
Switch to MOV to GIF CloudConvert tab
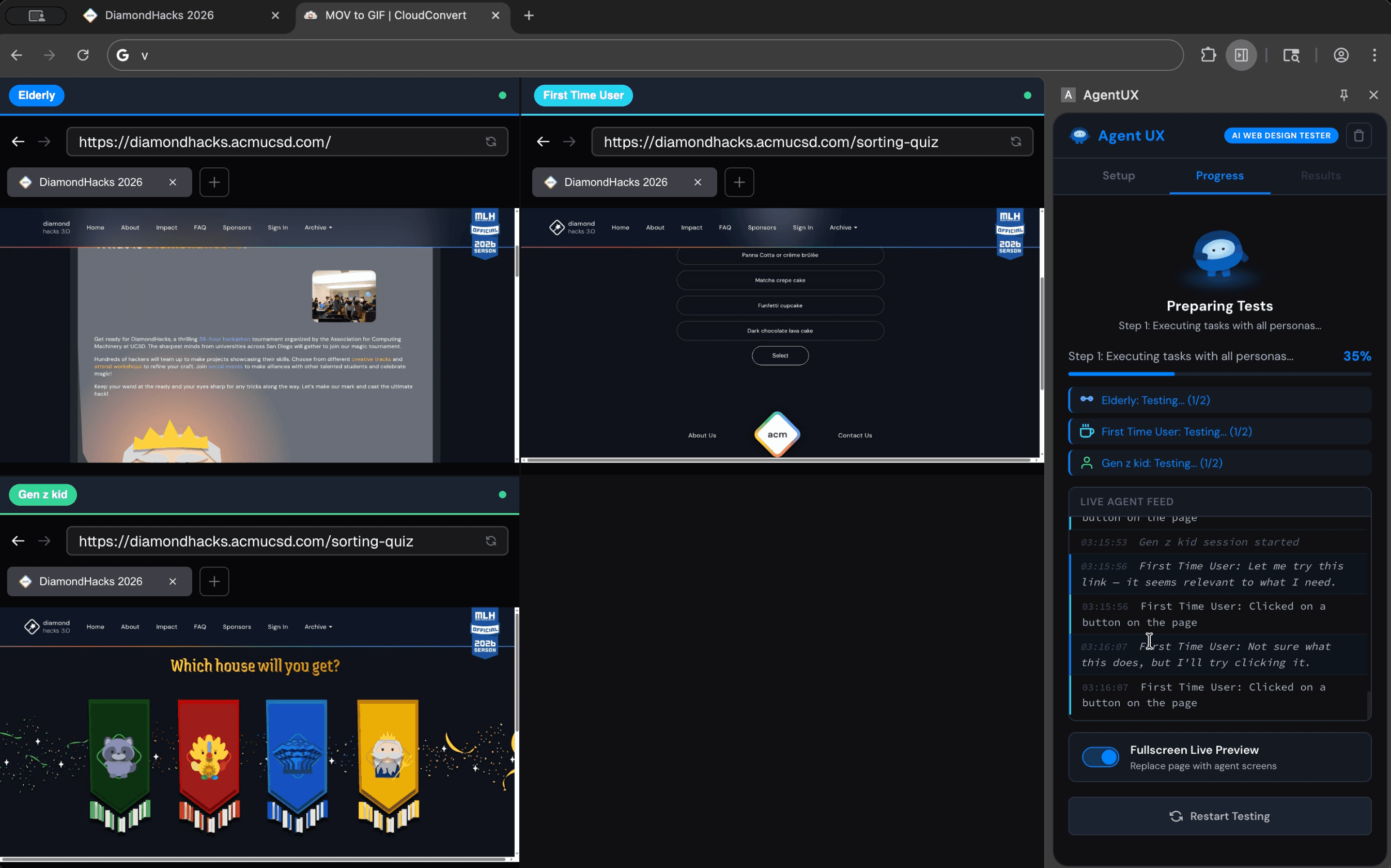tap(395, 16)
